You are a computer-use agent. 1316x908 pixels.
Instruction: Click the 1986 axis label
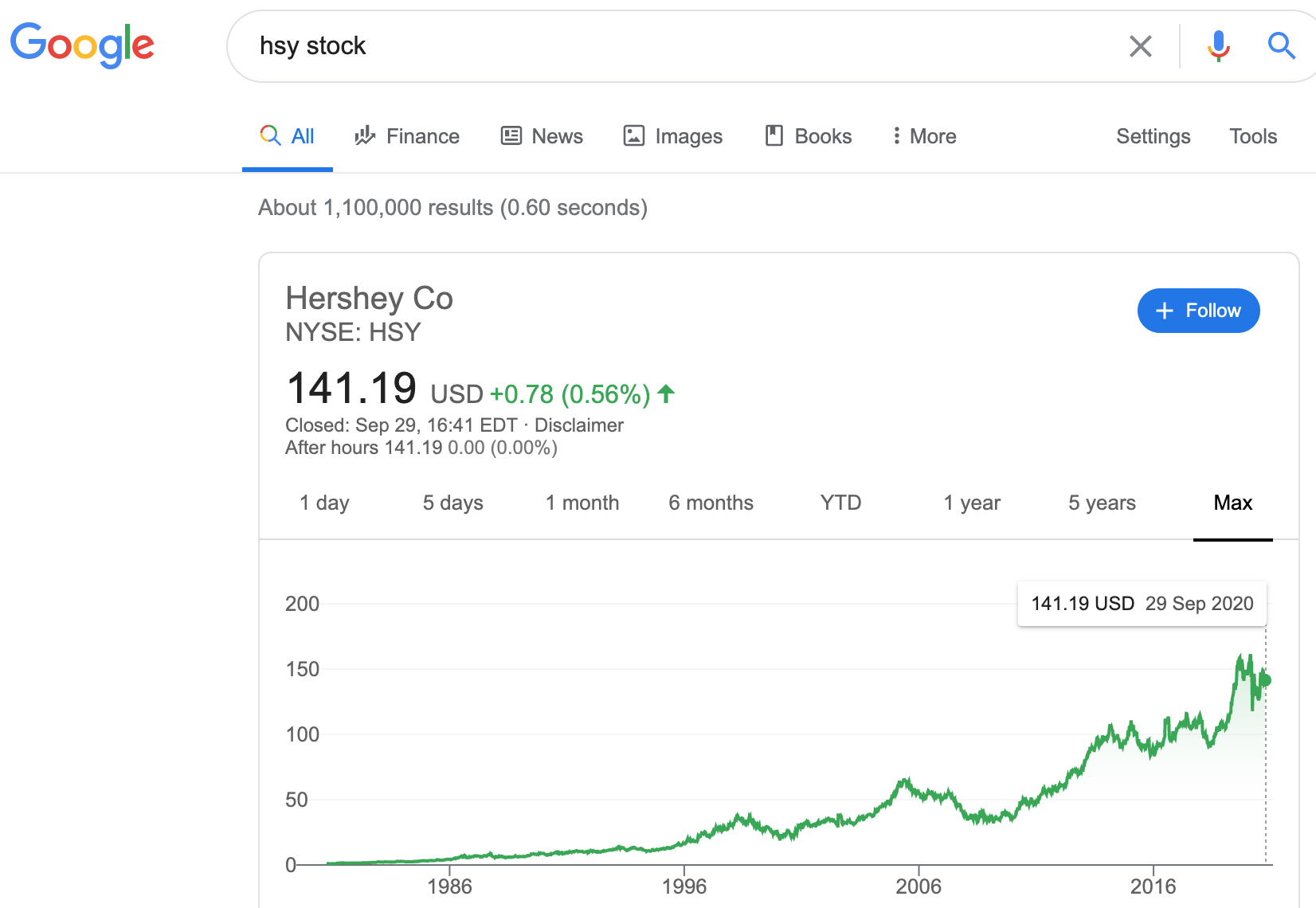[x=449, y=886]
